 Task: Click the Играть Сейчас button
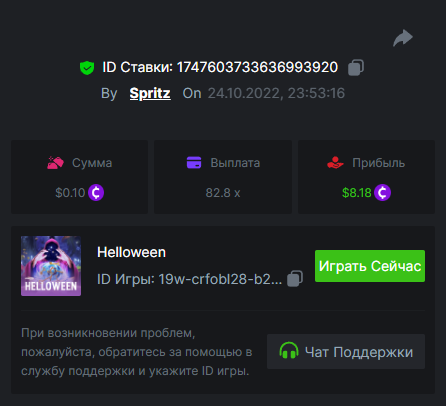coord(370,266)
